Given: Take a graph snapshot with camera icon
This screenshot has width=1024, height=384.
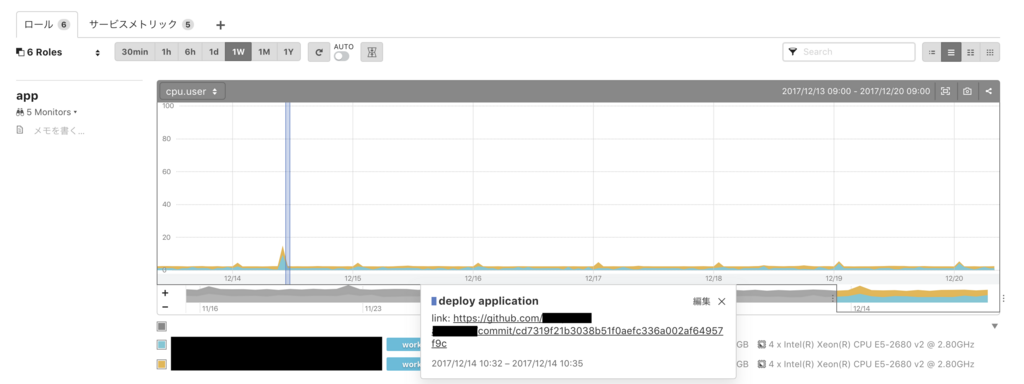Looking at the screenshot, I should pos(967,91).
